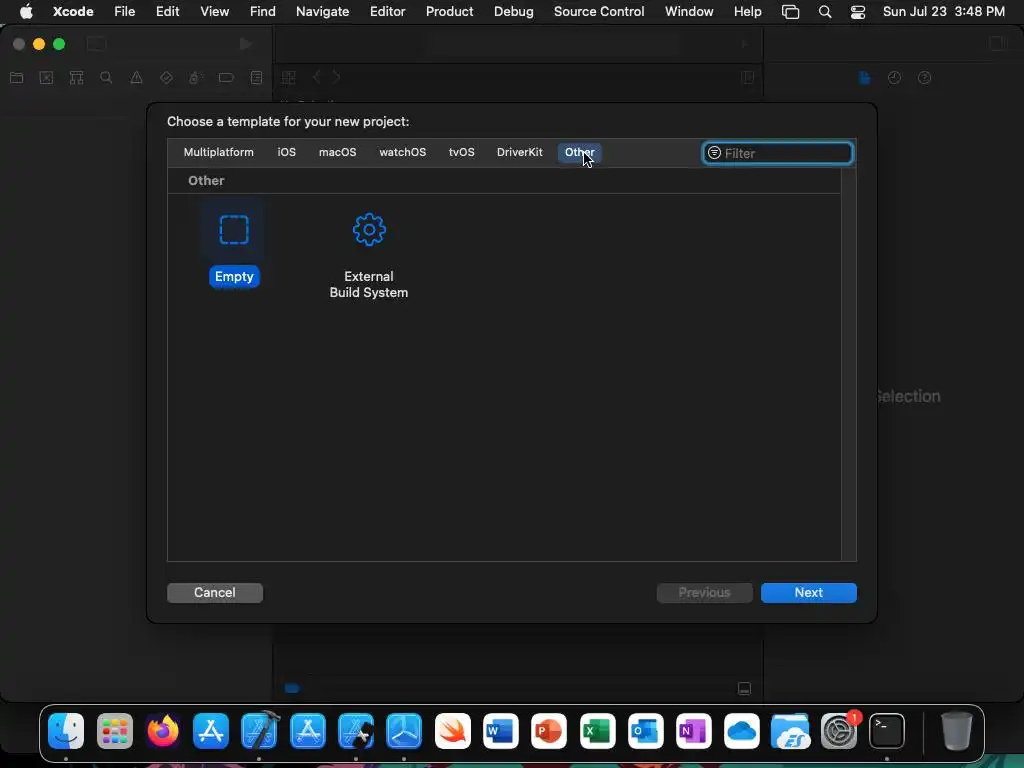Open the Report navigator icon

[256, 78]
